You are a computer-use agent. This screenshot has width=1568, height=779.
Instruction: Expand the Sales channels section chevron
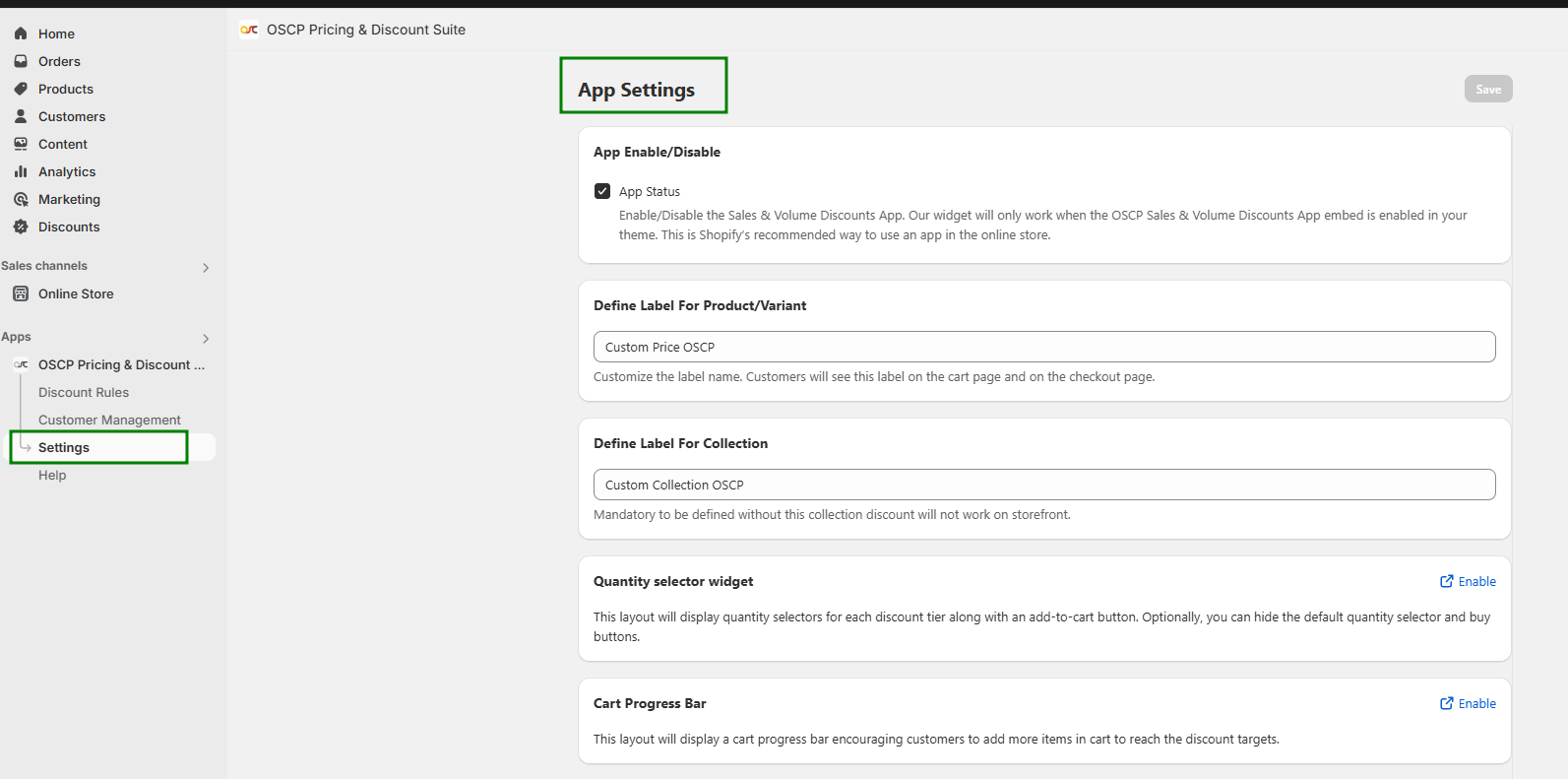point(206,268)
